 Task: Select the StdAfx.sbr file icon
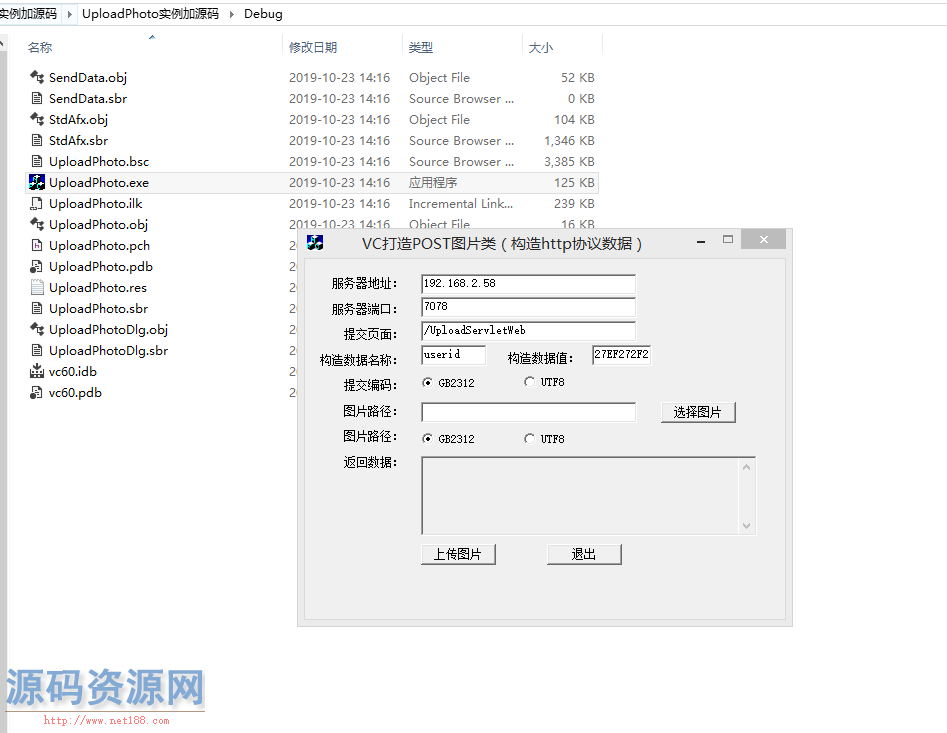click(37, 140)
